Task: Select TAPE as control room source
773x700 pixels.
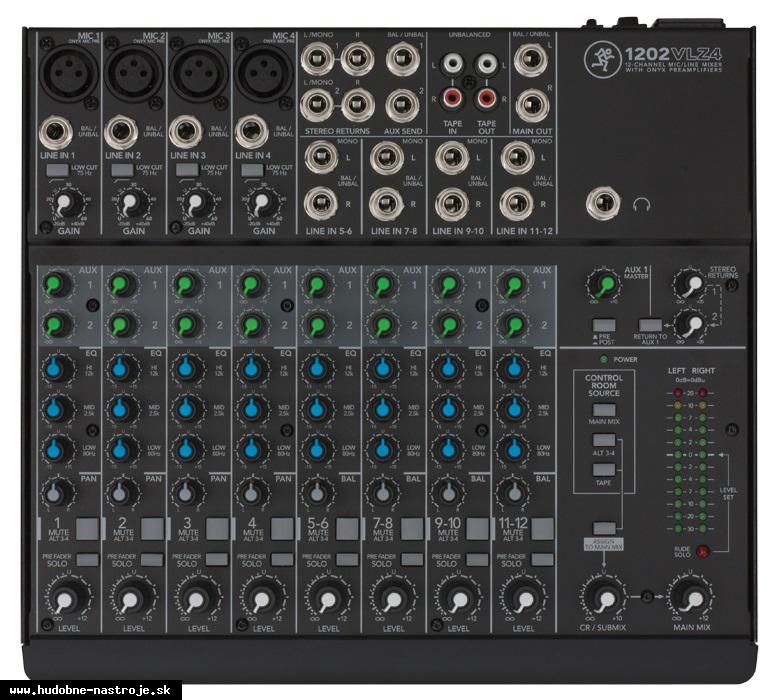Action: coord(604,469)
